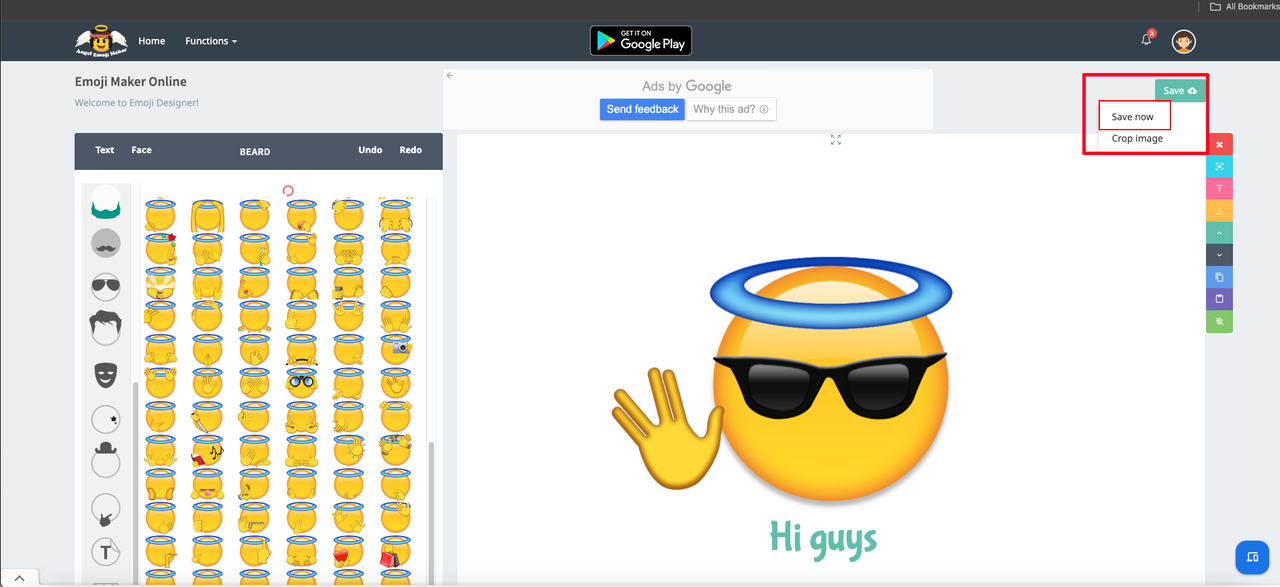Screen dimensions: 1280x587
Task: Click the green layers-clear tool
Action: pos(1219,321)
